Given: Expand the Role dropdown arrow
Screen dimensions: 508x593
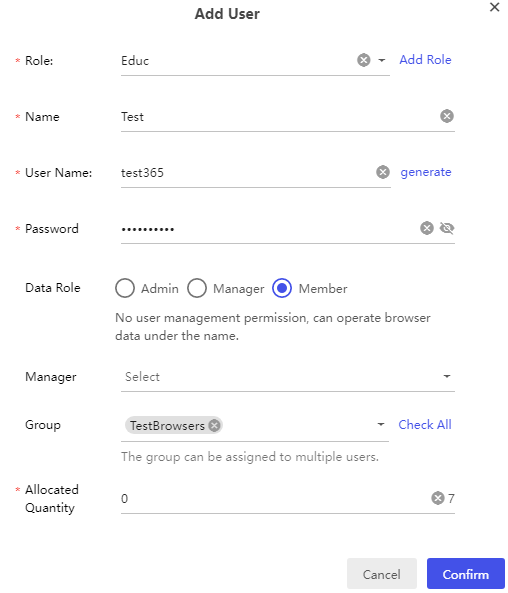Looking at the screenshot, I should [x=382, y=60].
